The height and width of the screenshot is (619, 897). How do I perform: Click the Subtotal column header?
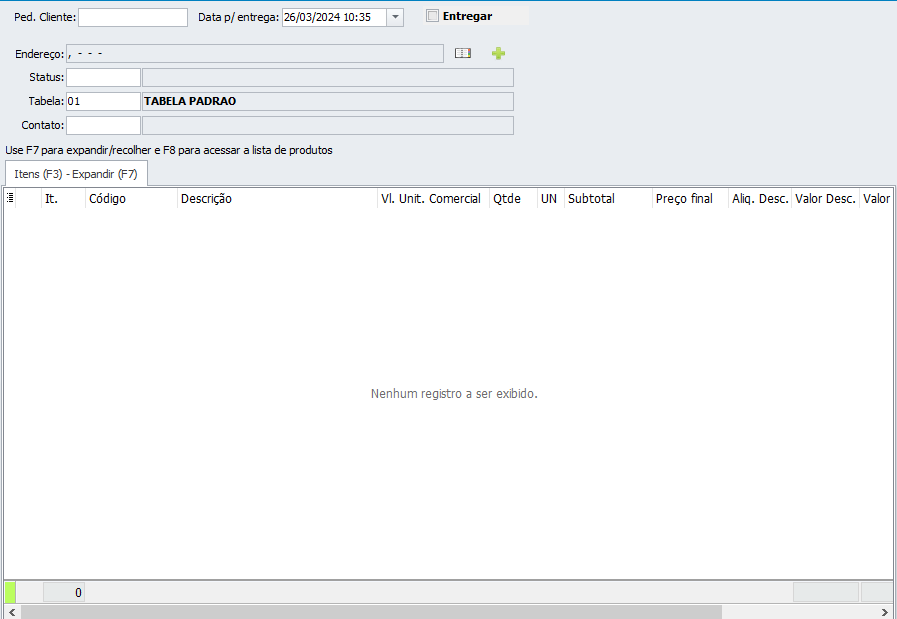point(607,199)
